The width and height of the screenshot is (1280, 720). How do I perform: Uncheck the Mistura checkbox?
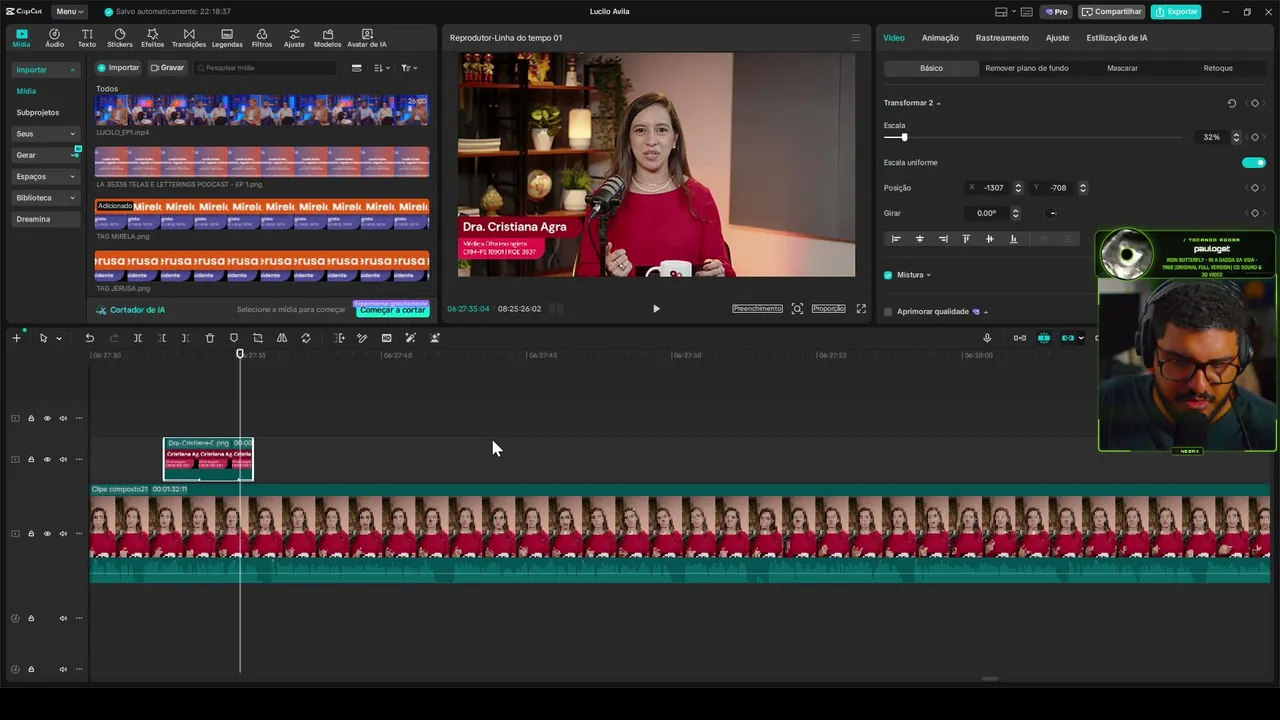click(888, 275)
